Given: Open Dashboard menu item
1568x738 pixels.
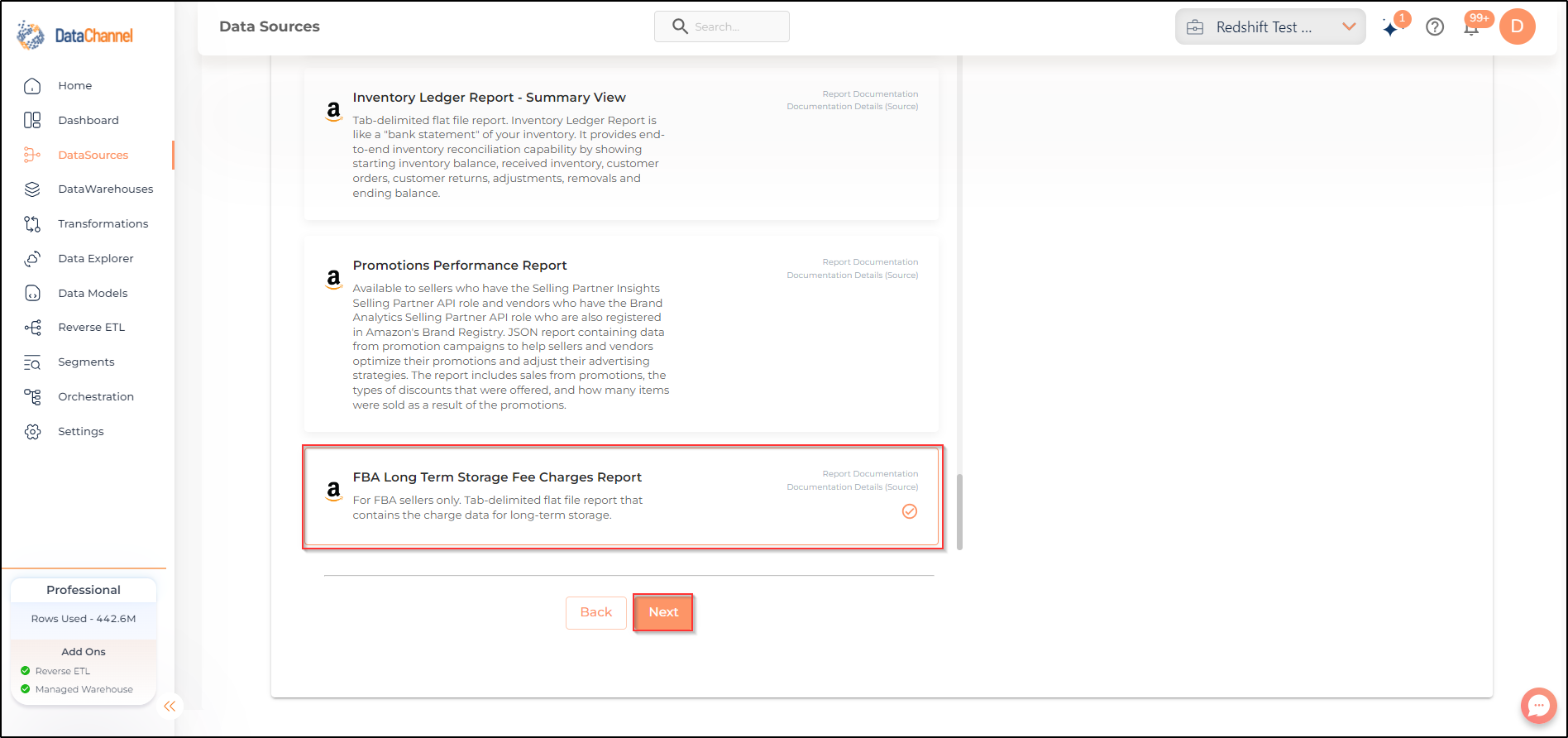Looking at the screenshot, I should click(88, 121).
